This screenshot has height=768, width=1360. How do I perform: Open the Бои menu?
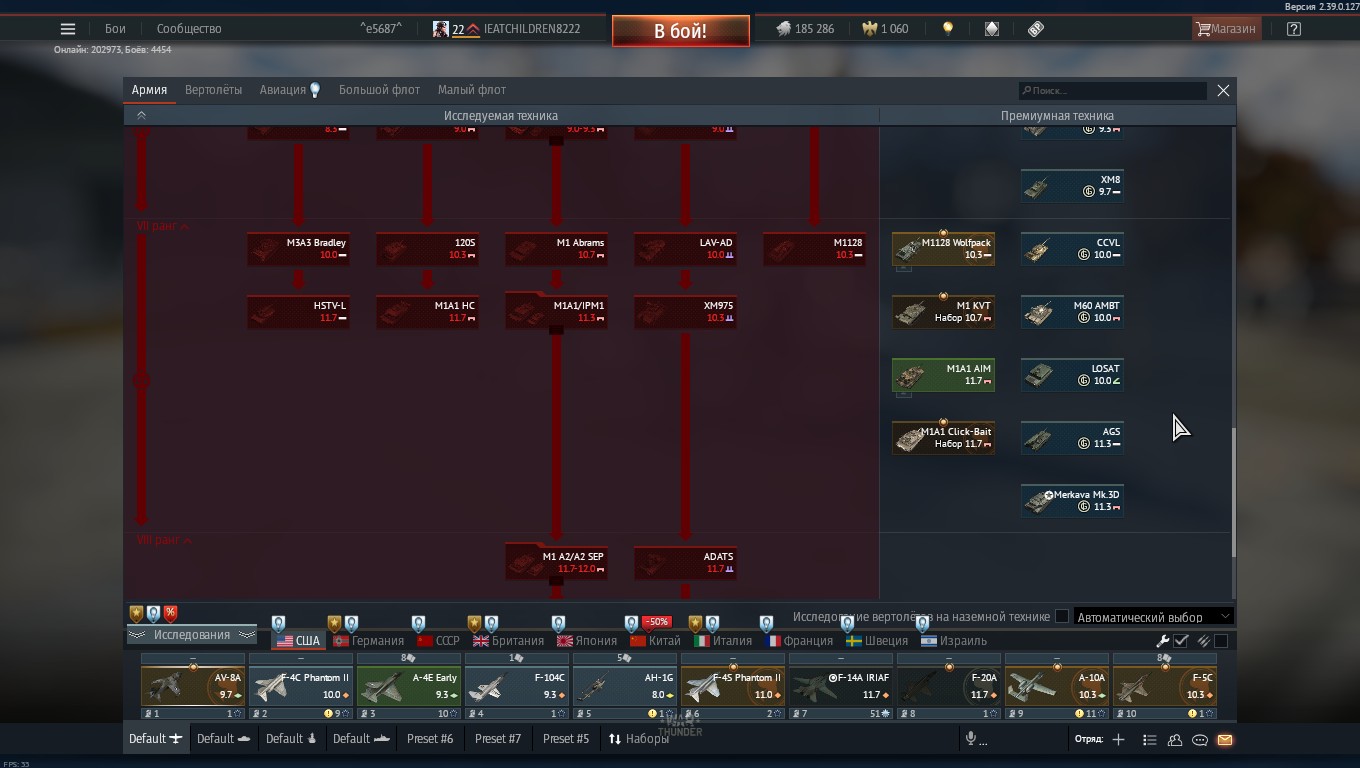tap(115, 29)
